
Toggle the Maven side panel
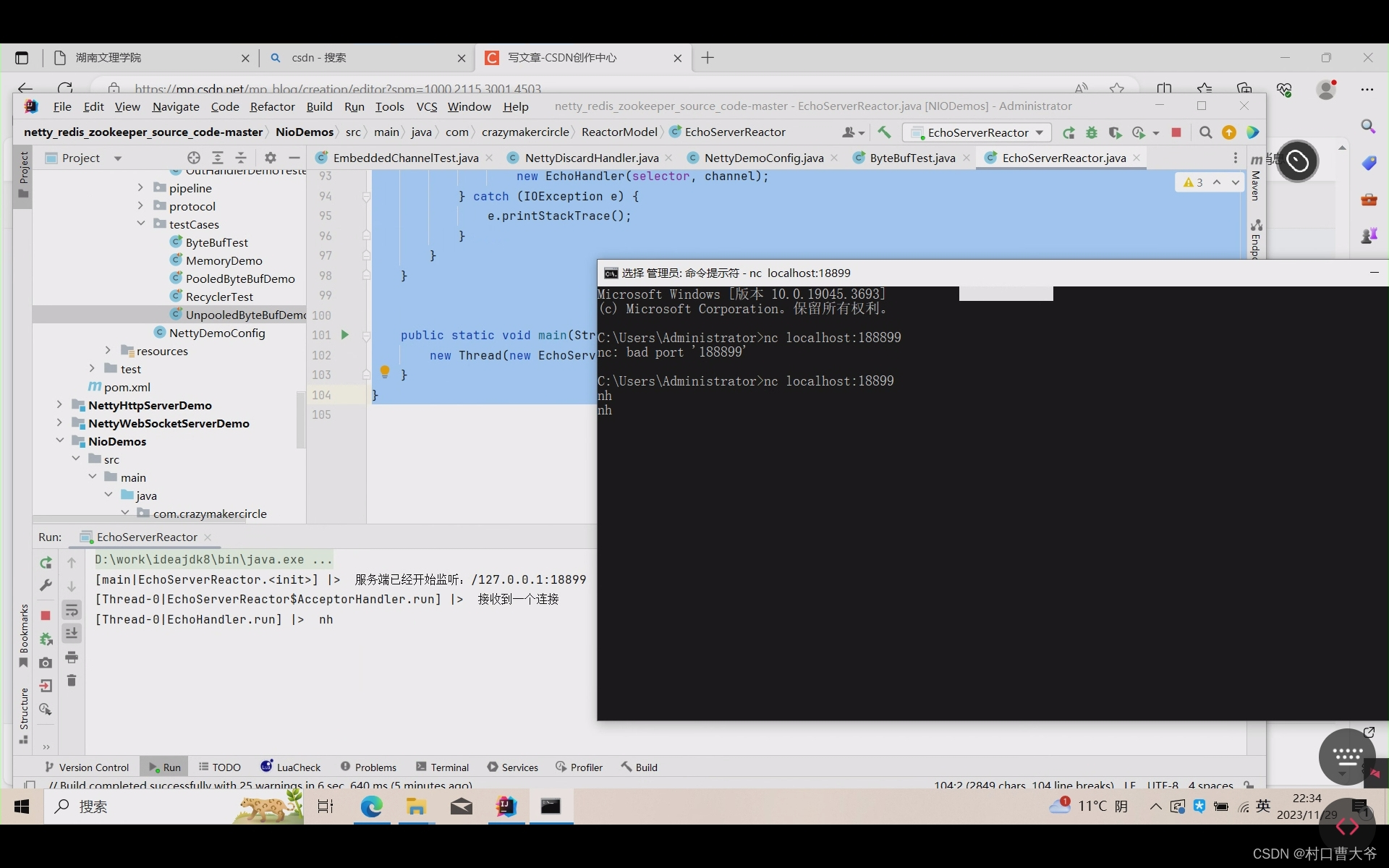tap(1256, 177)
